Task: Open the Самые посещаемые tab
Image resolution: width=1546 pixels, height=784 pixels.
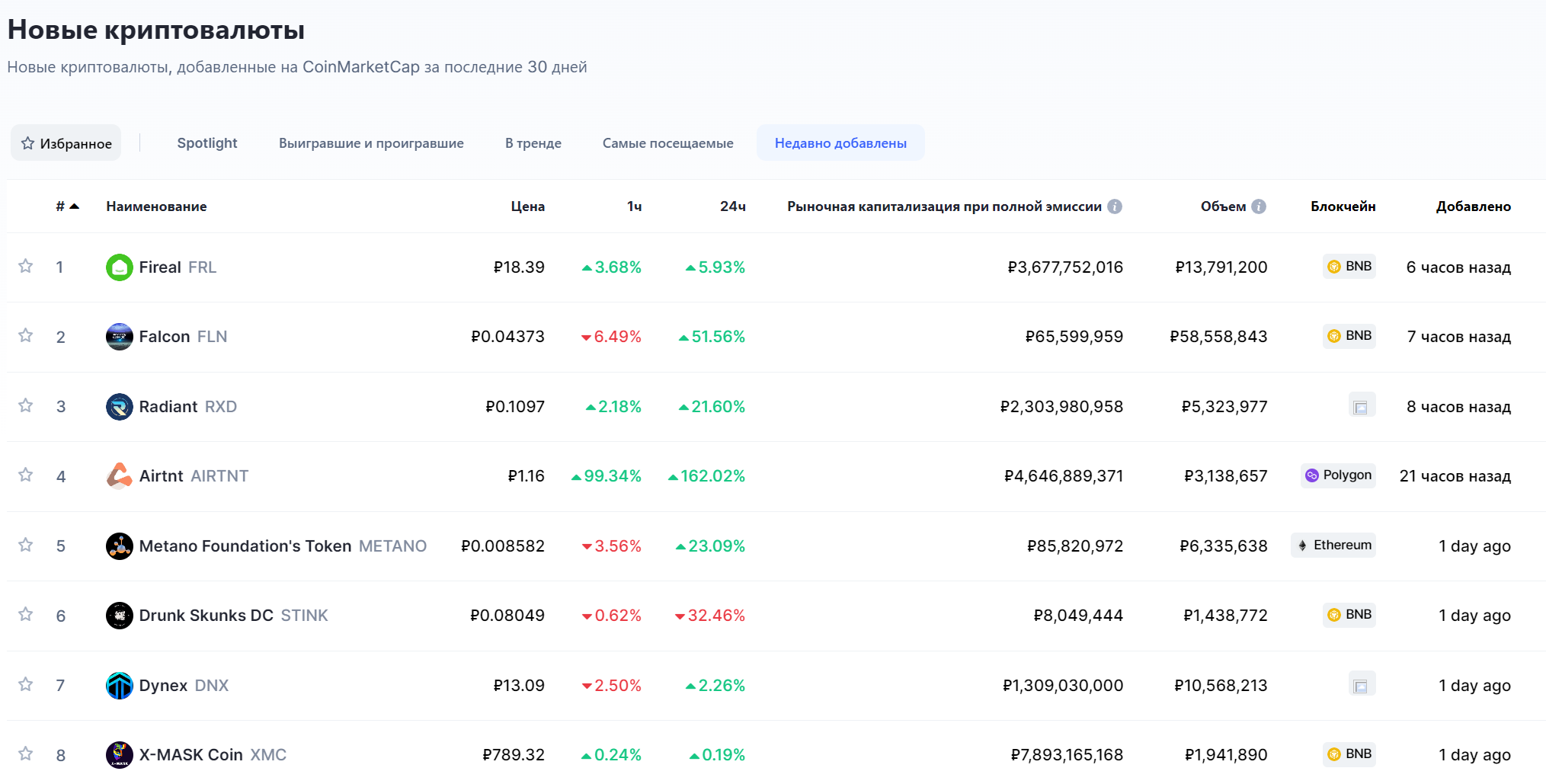Action: pyautogui.click(x=668, y=142)
